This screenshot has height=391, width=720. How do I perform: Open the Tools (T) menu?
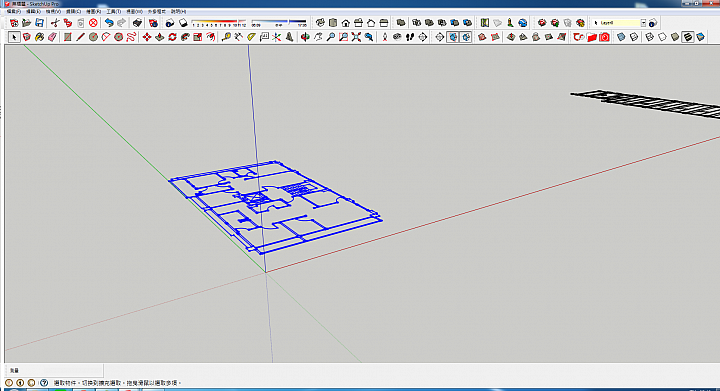[x=114, y=11]
